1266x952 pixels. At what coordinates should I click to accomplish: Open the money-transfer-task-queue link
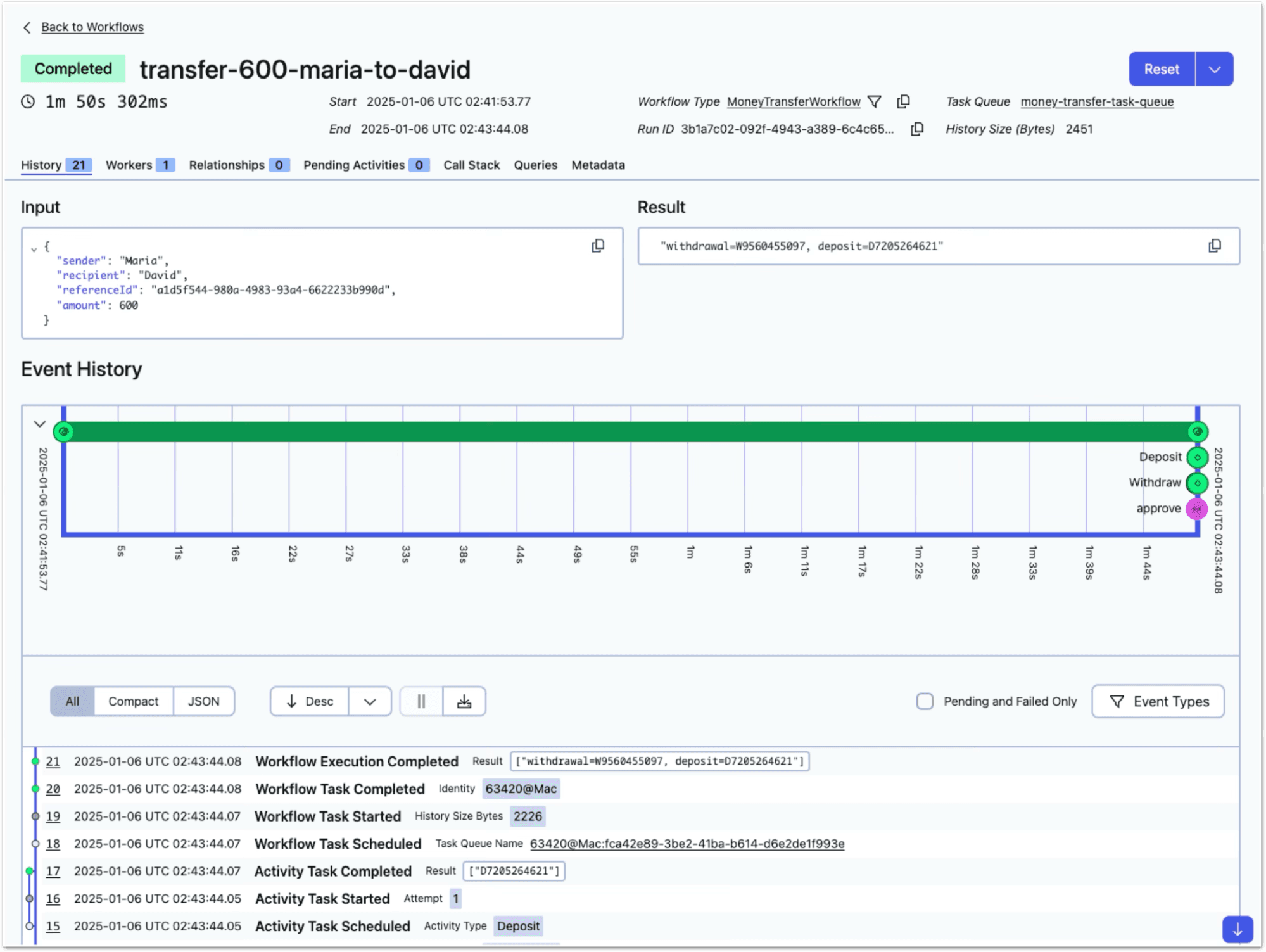point(1097,102)
